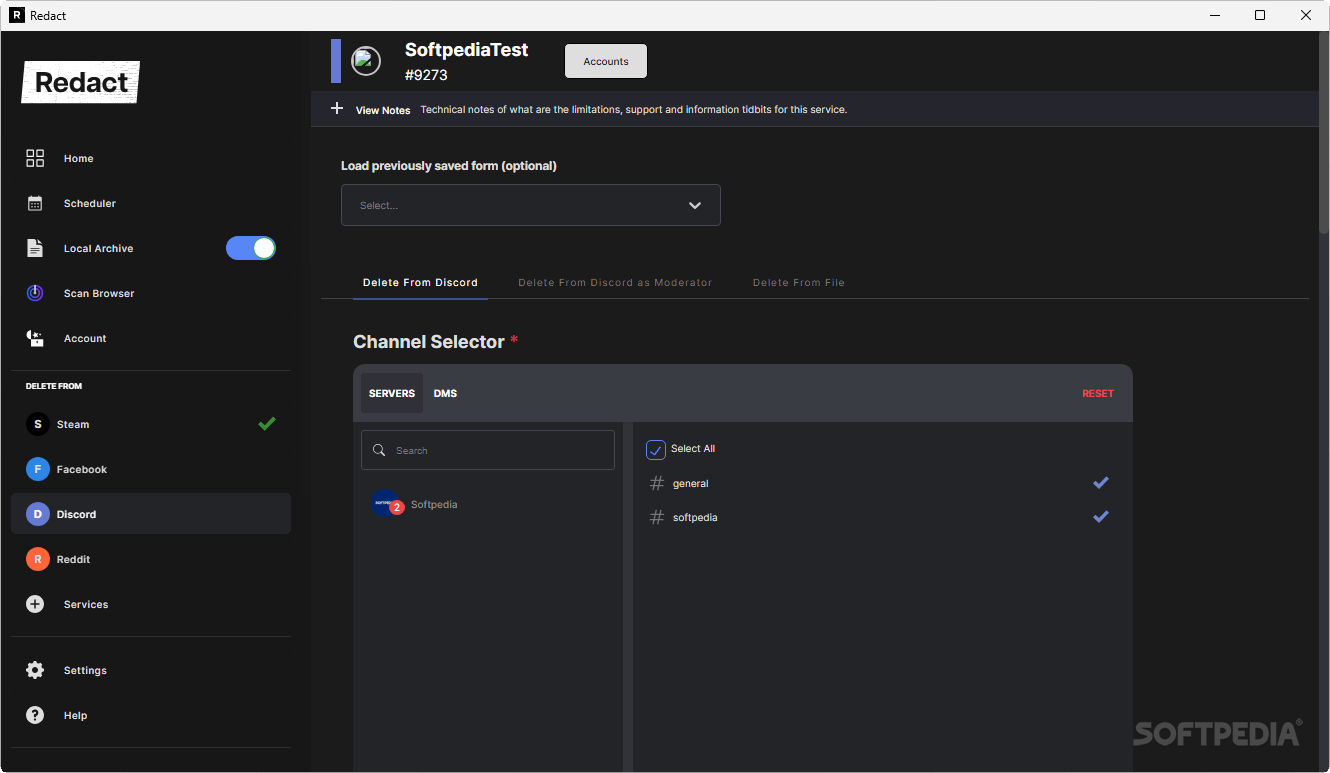Screen dimensions: 1330x773
Task: Click the Redact title bar app icon
Action: [x=16, y=15]
